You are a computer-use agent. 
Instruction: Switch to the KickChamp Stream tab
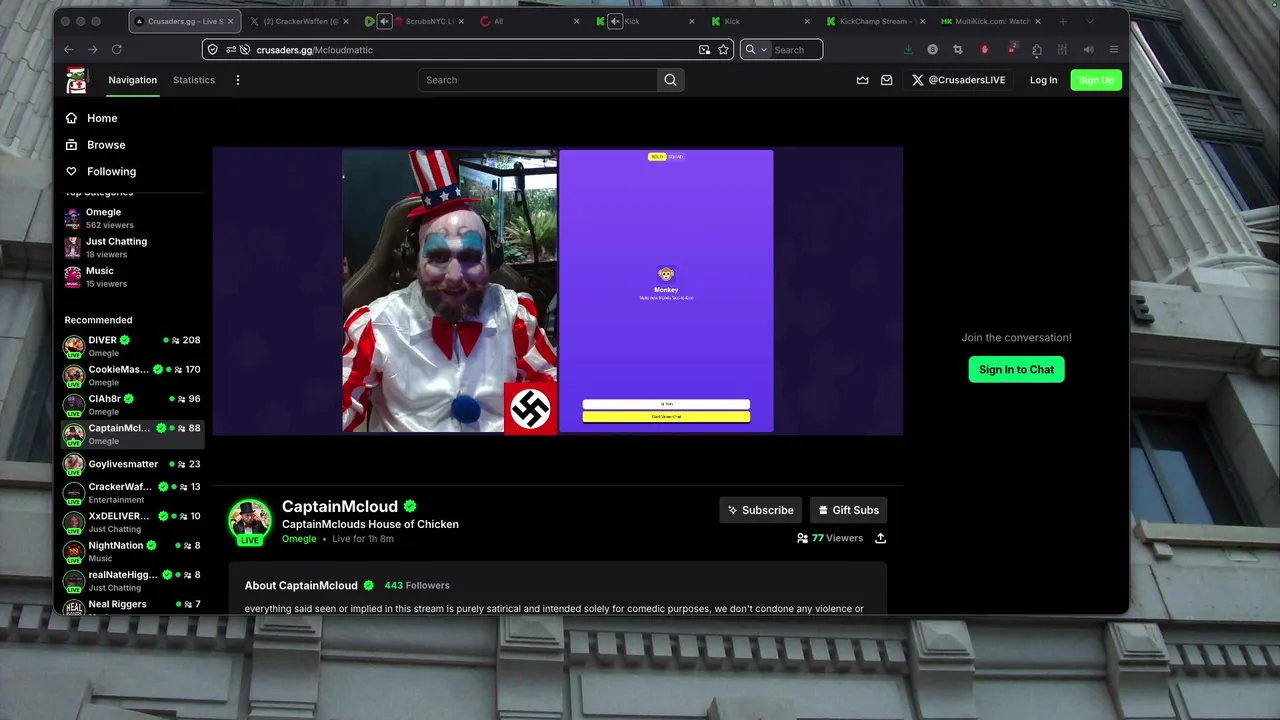(875, 21)
